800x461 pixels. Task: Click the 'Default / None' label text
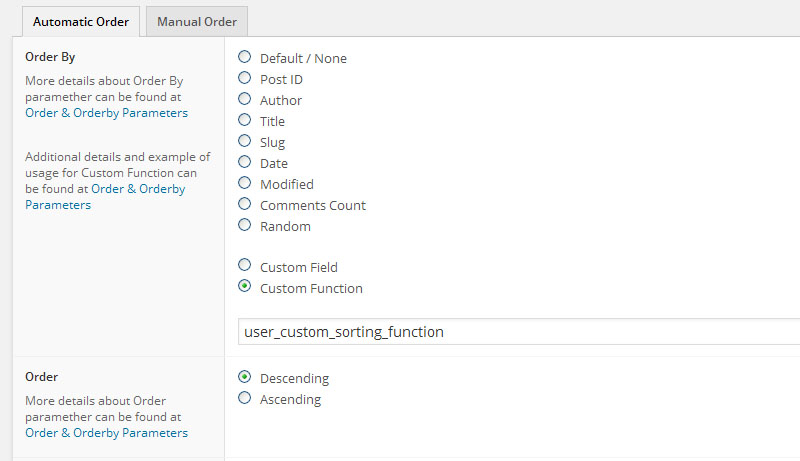click(x=303, y=58)
